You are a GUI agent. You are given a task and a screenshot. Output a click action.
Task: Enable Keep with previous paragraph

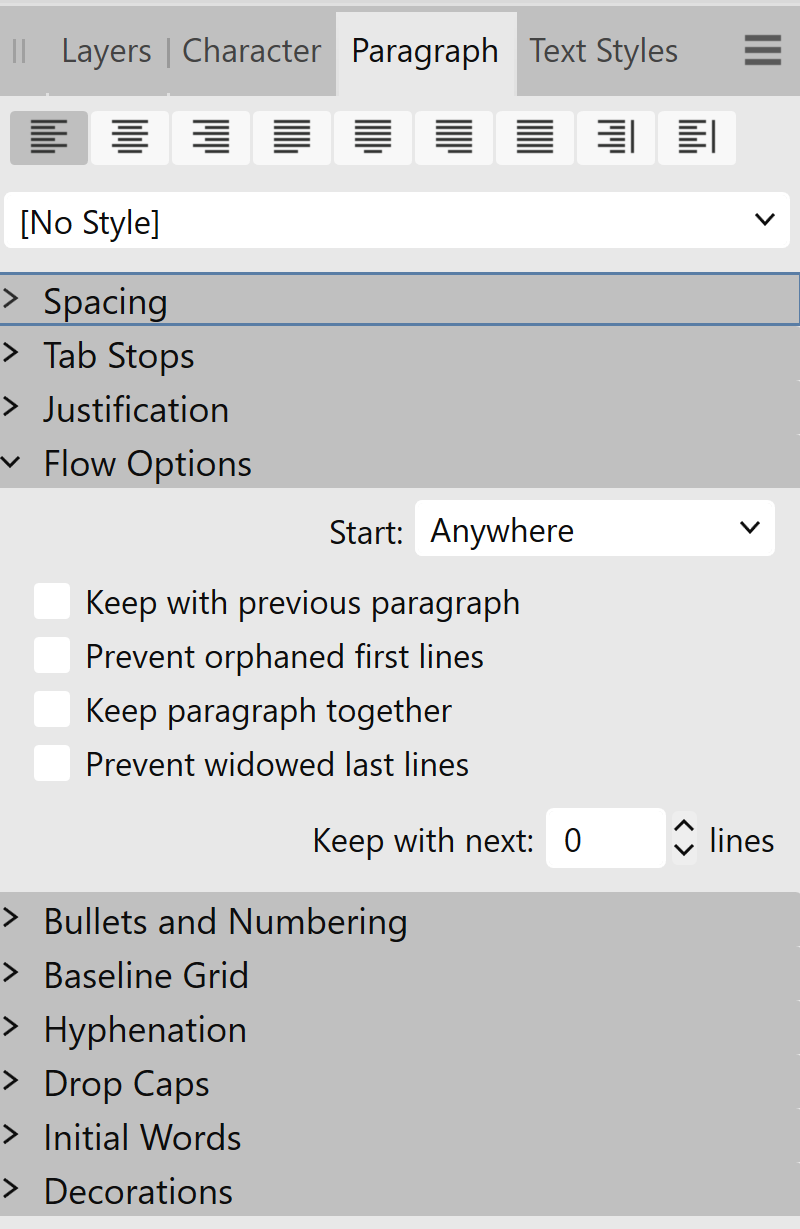[x=52, y=601]
